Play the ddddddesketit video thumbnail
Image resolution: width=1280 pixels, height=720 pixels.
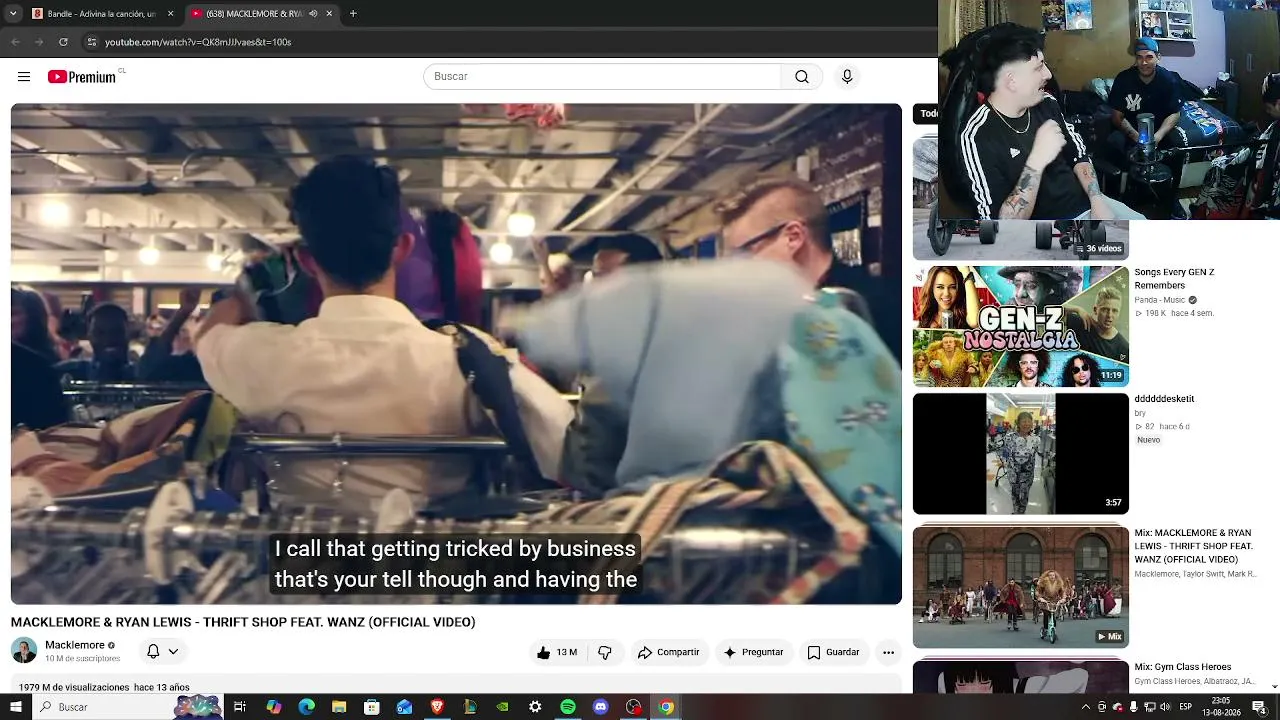point(1020,454)
